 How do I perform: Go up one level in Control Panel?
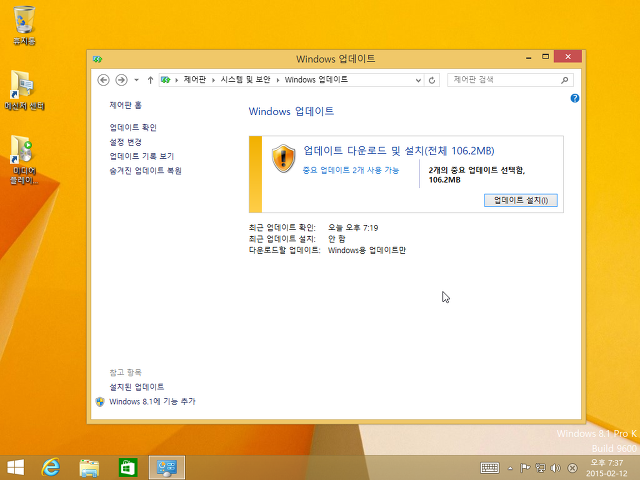pos(150,80)
